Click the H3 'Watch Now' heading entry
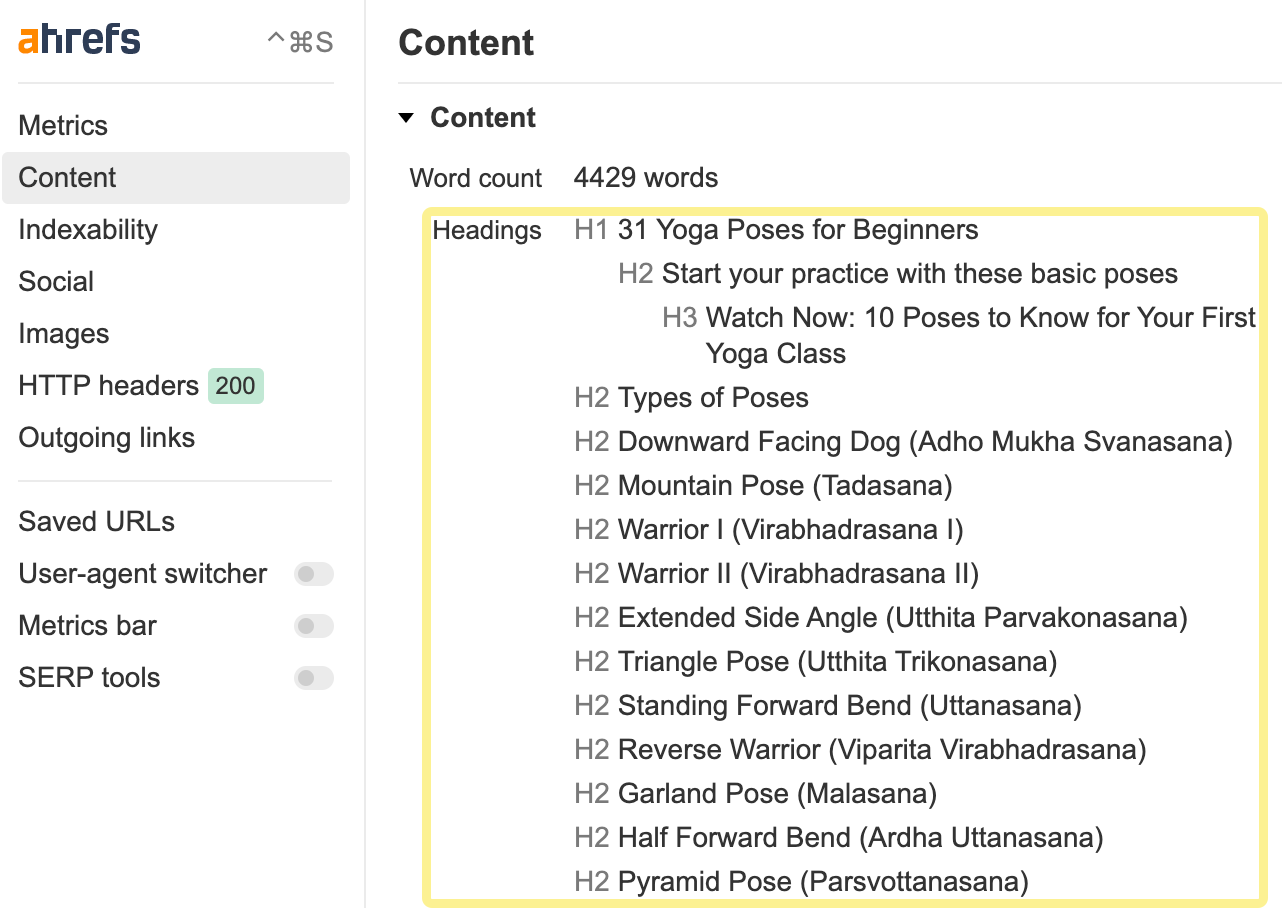Screen dimensions: 1282x908 980,317
